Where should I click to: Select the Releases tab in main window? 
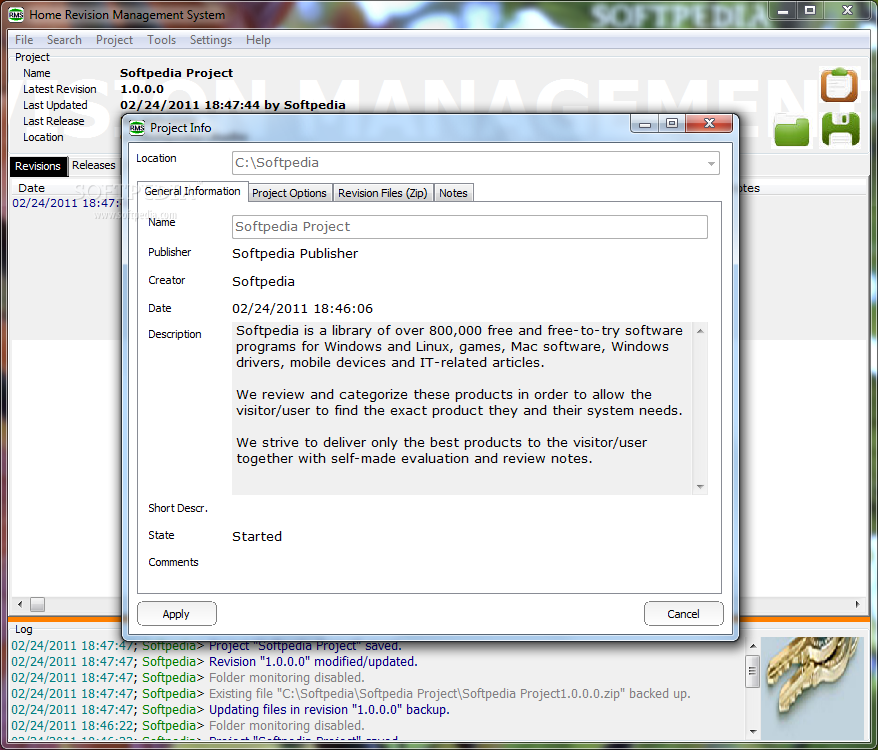[94, 165]
